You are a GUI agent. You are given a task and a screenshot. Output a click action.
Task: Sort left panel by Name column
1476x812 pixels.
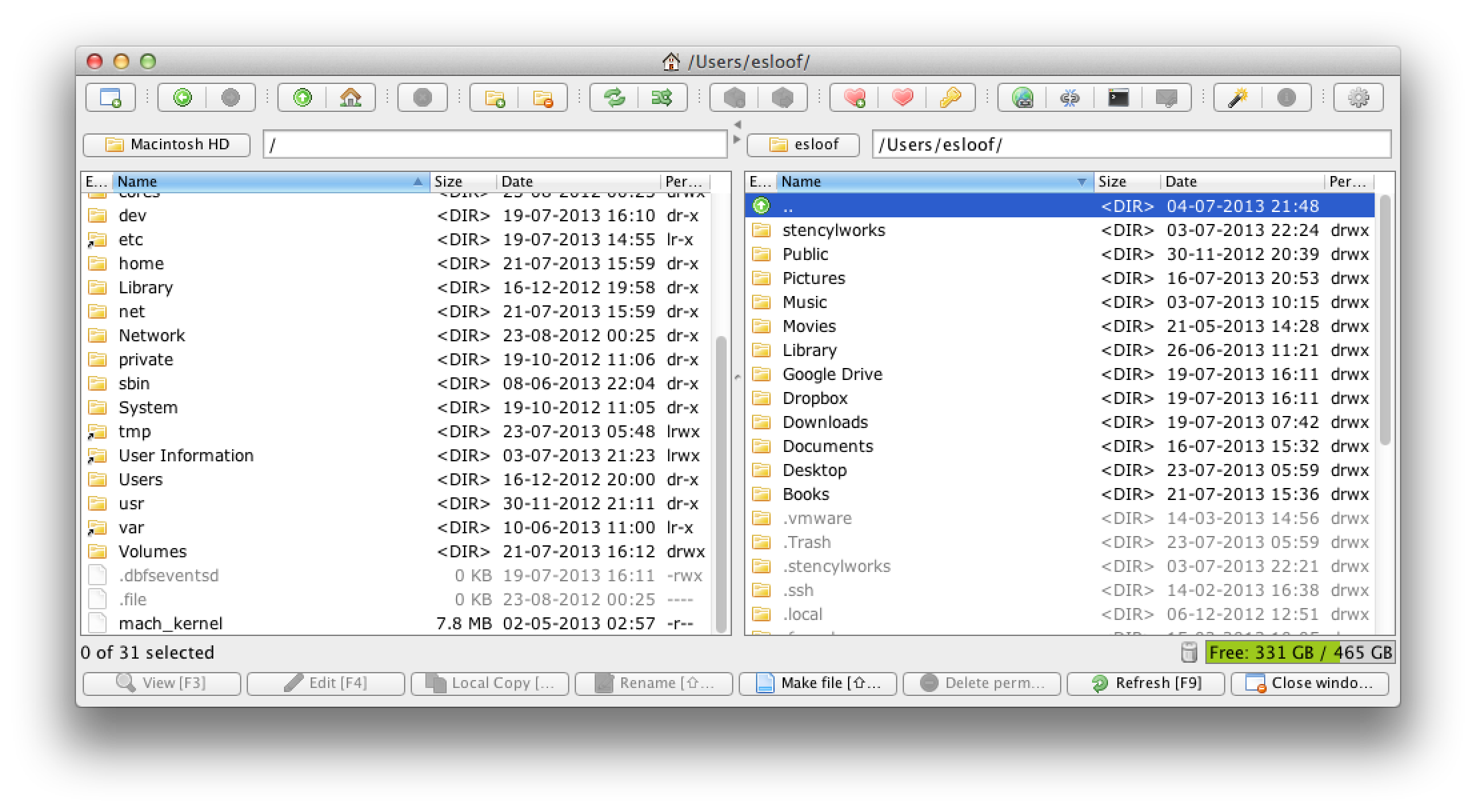271,181
